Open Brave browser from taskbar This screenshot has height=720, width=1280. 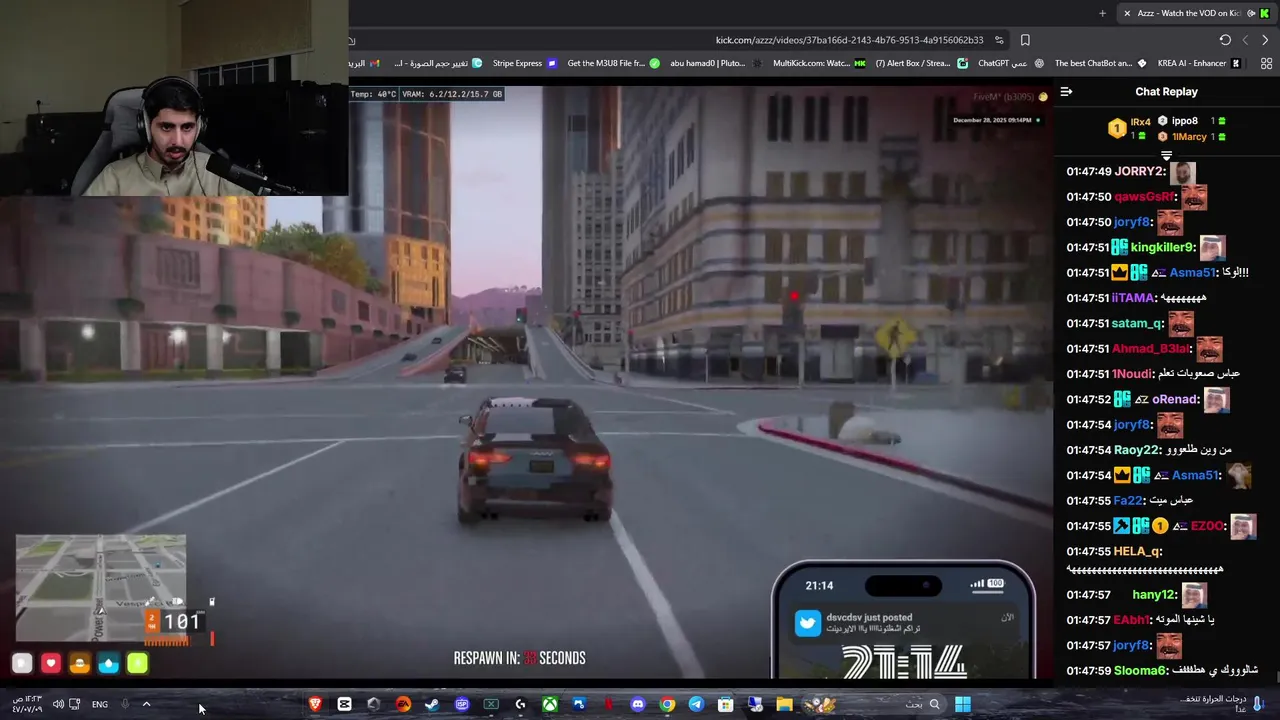pyautogui.click(x=315, y=704)
